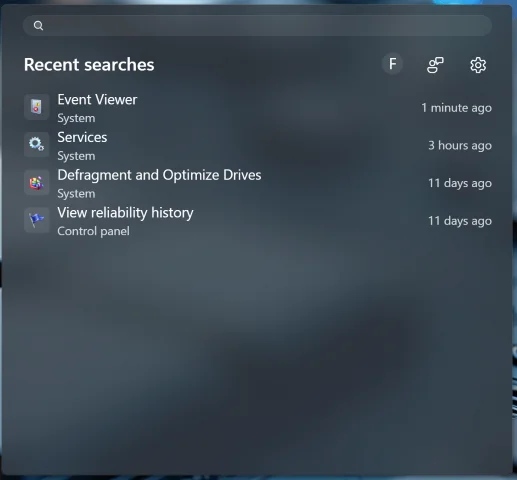Click System label under Defragment entry

click(76, 194)
